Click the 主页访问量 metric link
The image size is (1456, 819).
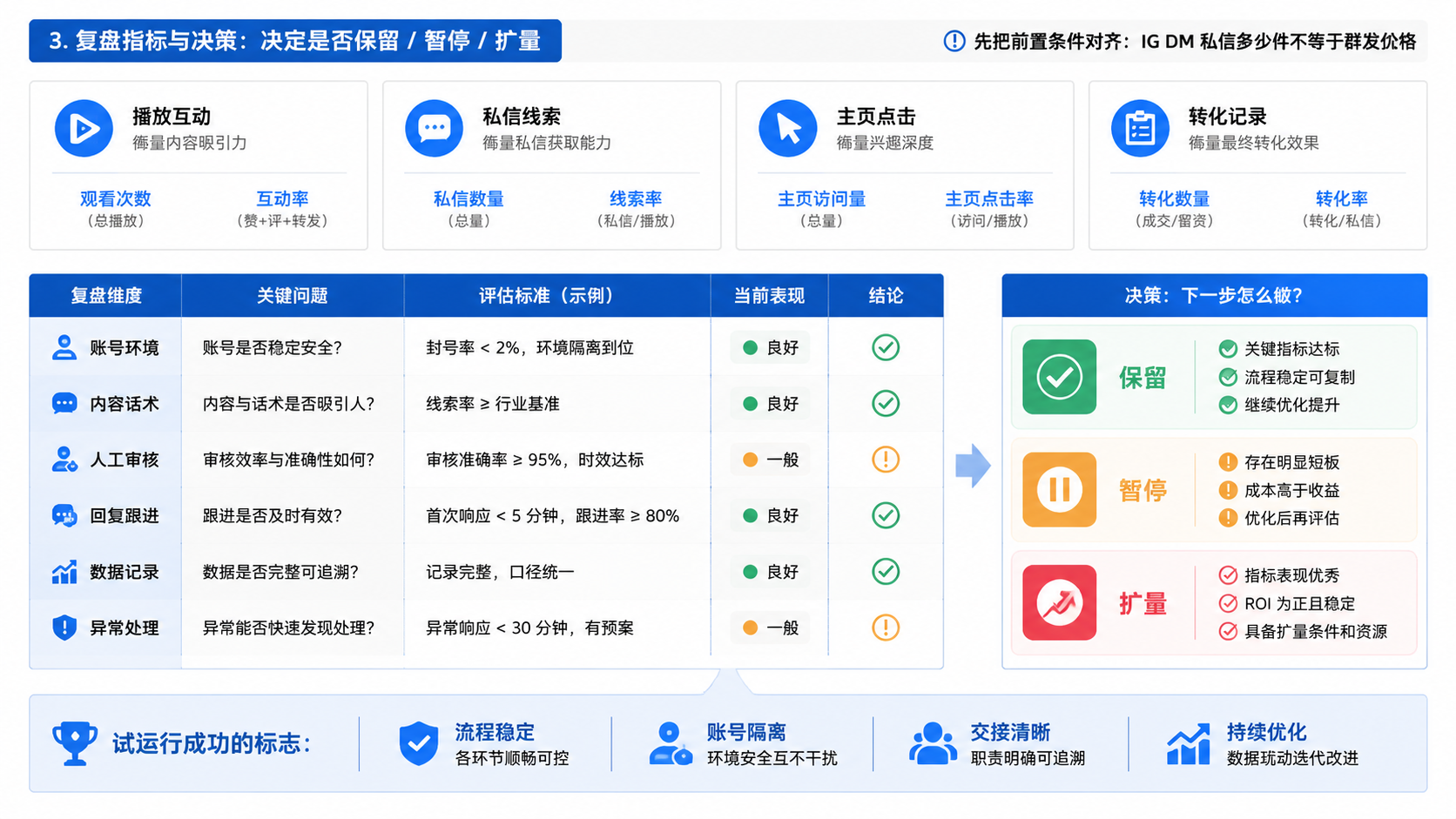(821, 198)
